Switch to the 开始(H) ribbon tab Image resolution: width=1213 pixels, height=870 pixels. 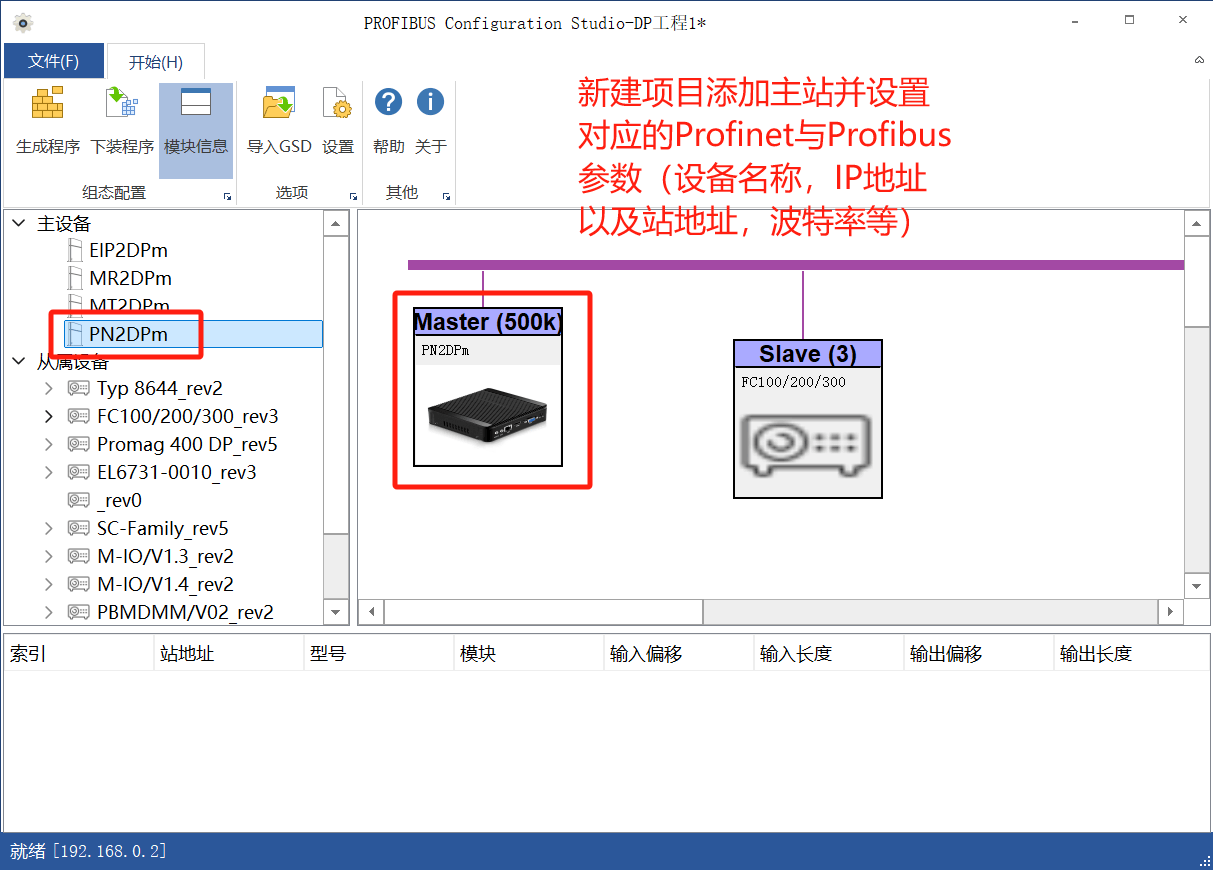[156, 61]
